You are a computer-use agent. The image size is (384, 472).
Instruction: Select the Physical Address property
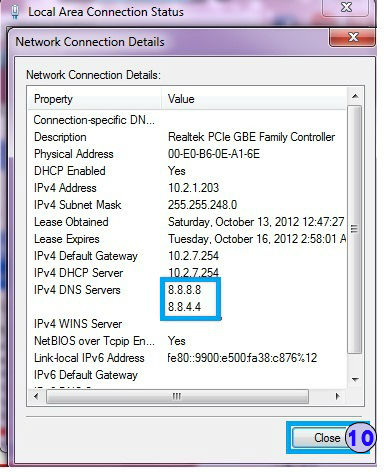(74, 154)
